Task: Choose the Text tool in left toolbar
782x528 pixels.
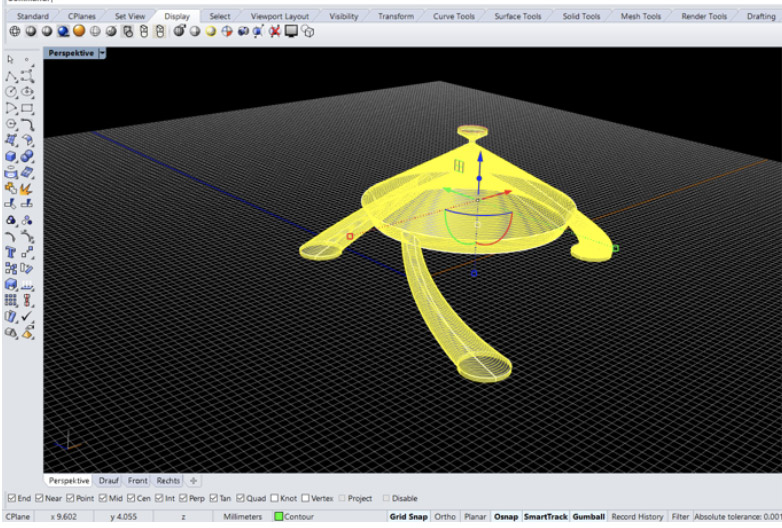Action: click(x=11, y=252)
